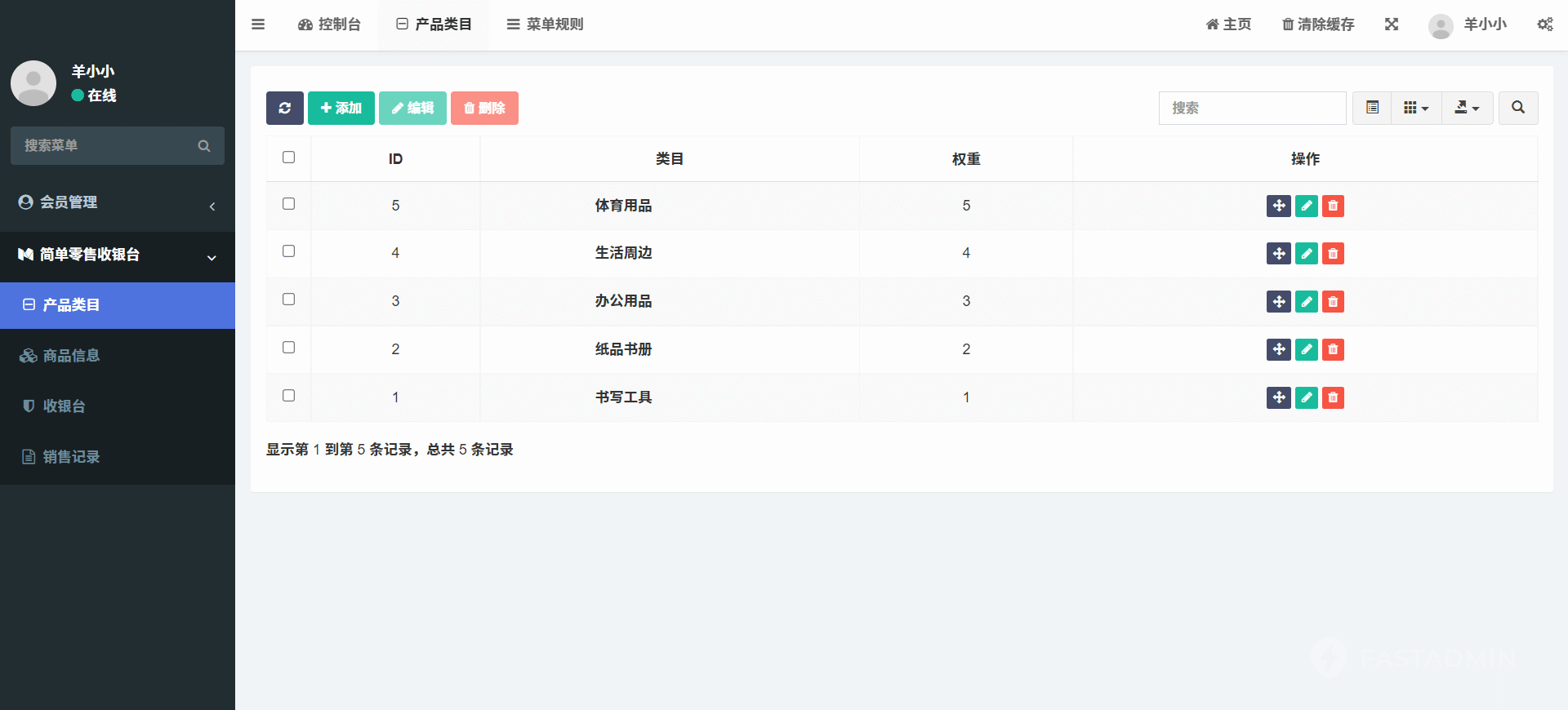Switch to the 产品类目 top tab
The image size is (1568, 710).
434,24
